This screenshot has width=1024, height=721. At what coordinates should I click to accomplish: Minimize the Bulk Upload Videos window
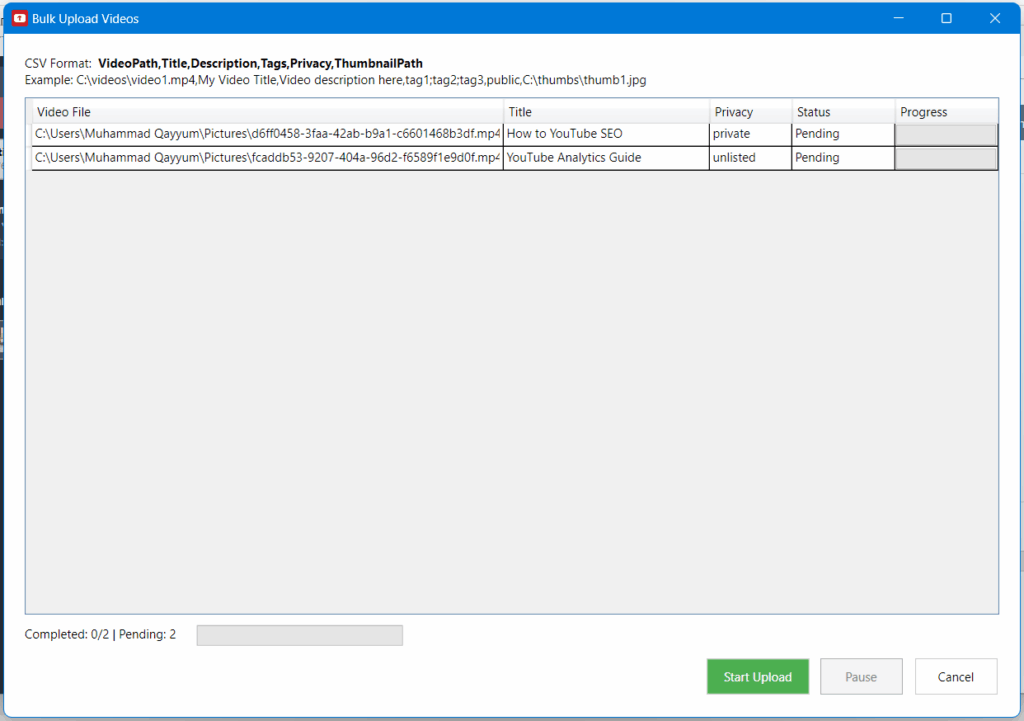899,18
